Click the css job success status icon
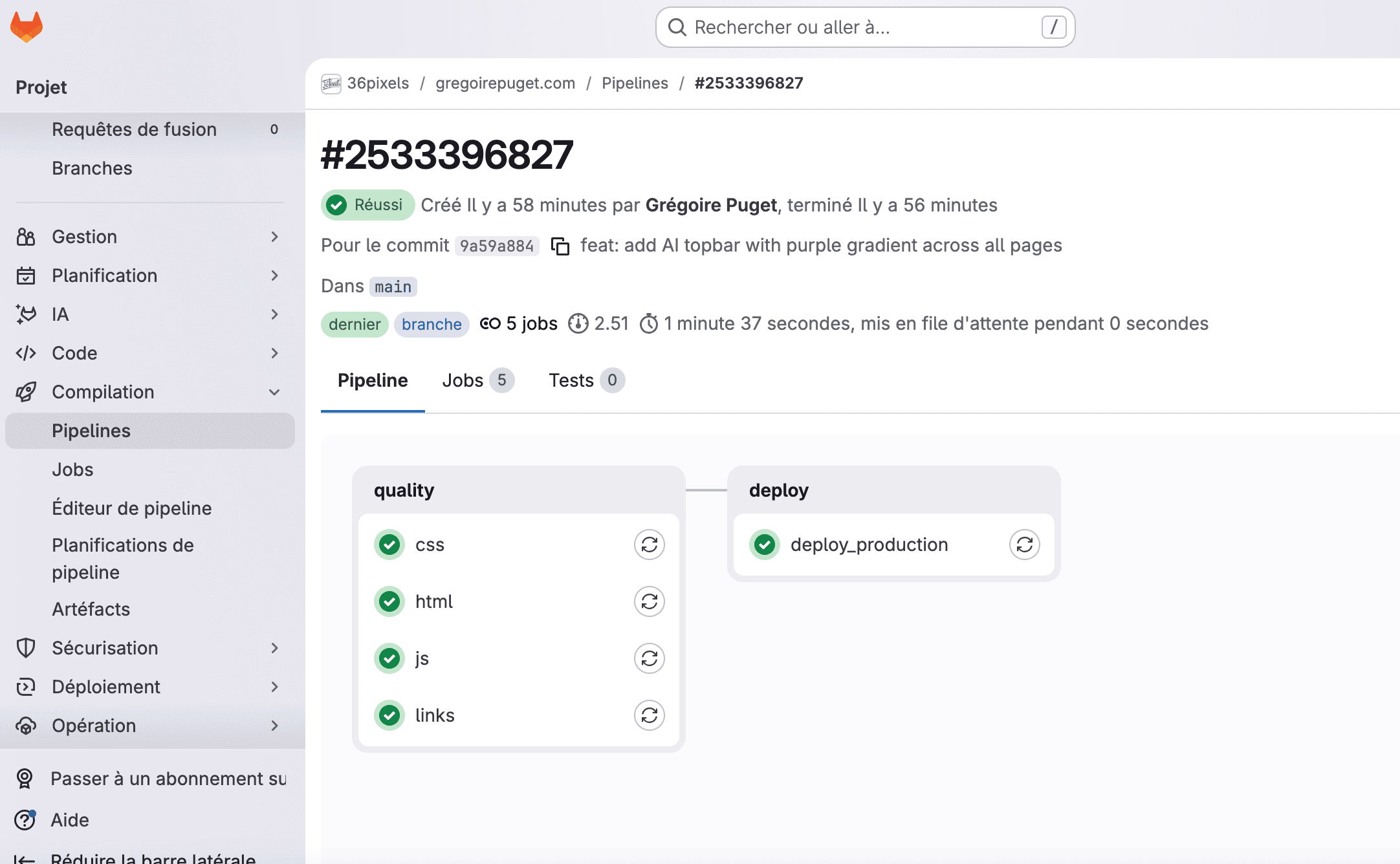Image resolution: width=1400 pixels, height=864 pixels. click(x=389, y=545)
